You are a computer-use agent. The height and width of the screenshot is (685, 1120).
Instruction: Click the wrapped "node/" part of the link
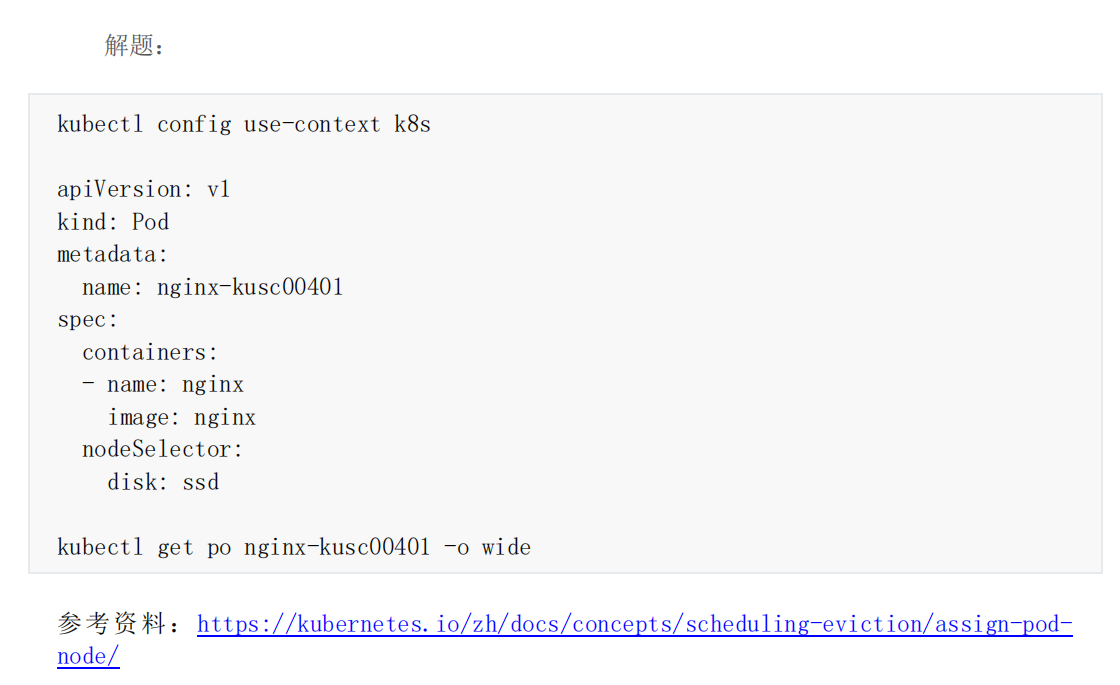[89, 656]
